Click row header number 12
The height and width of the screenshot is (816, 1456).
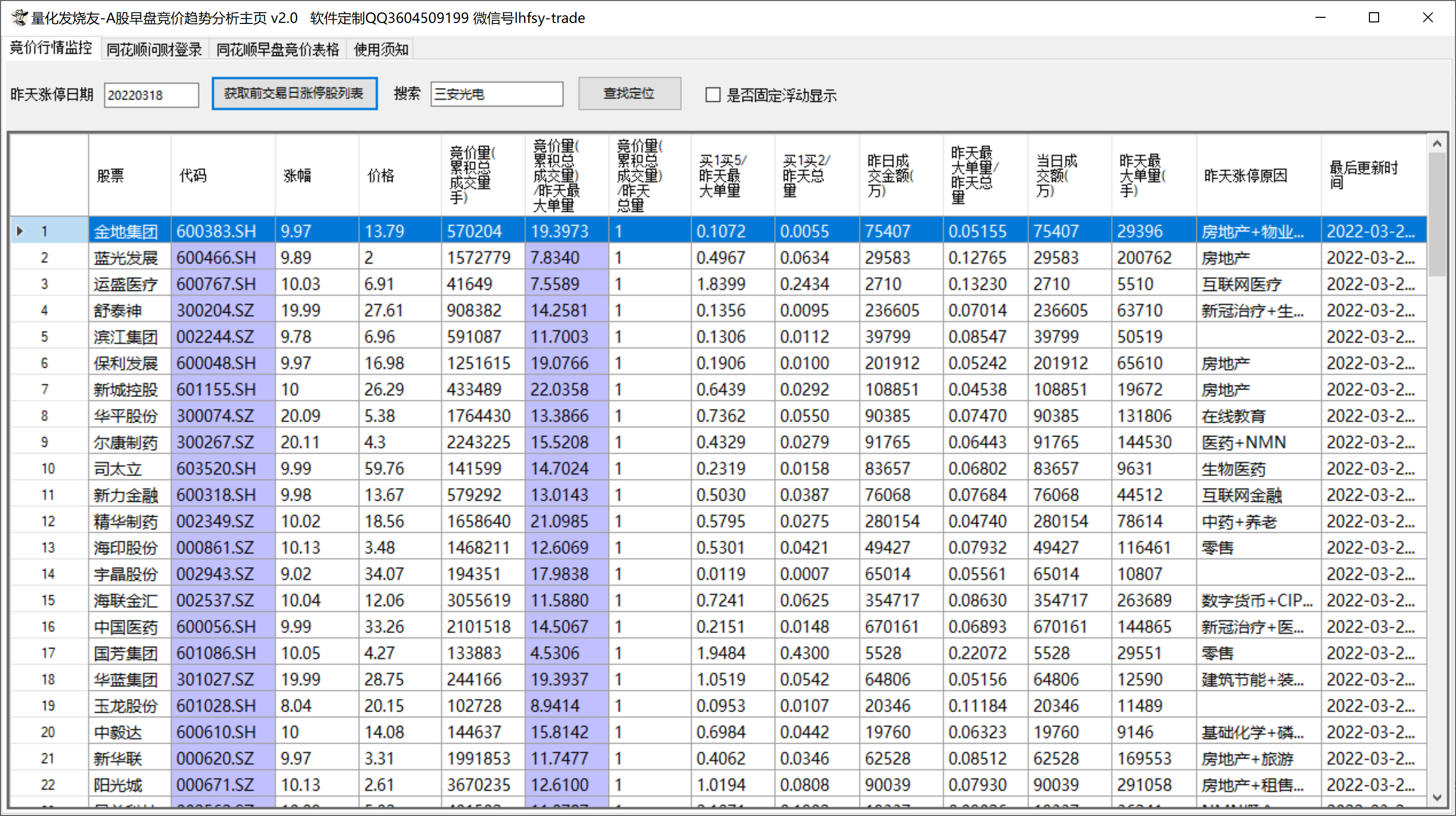48,522
